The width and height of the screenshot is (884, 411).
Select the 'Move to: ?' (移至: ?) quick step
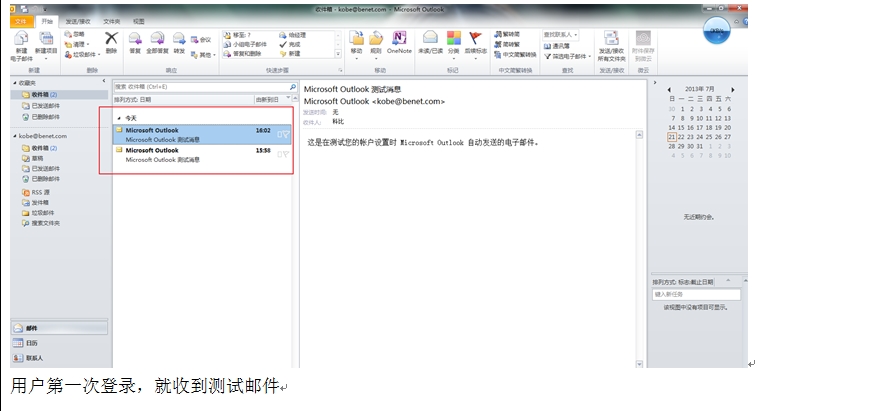point(237,35)
